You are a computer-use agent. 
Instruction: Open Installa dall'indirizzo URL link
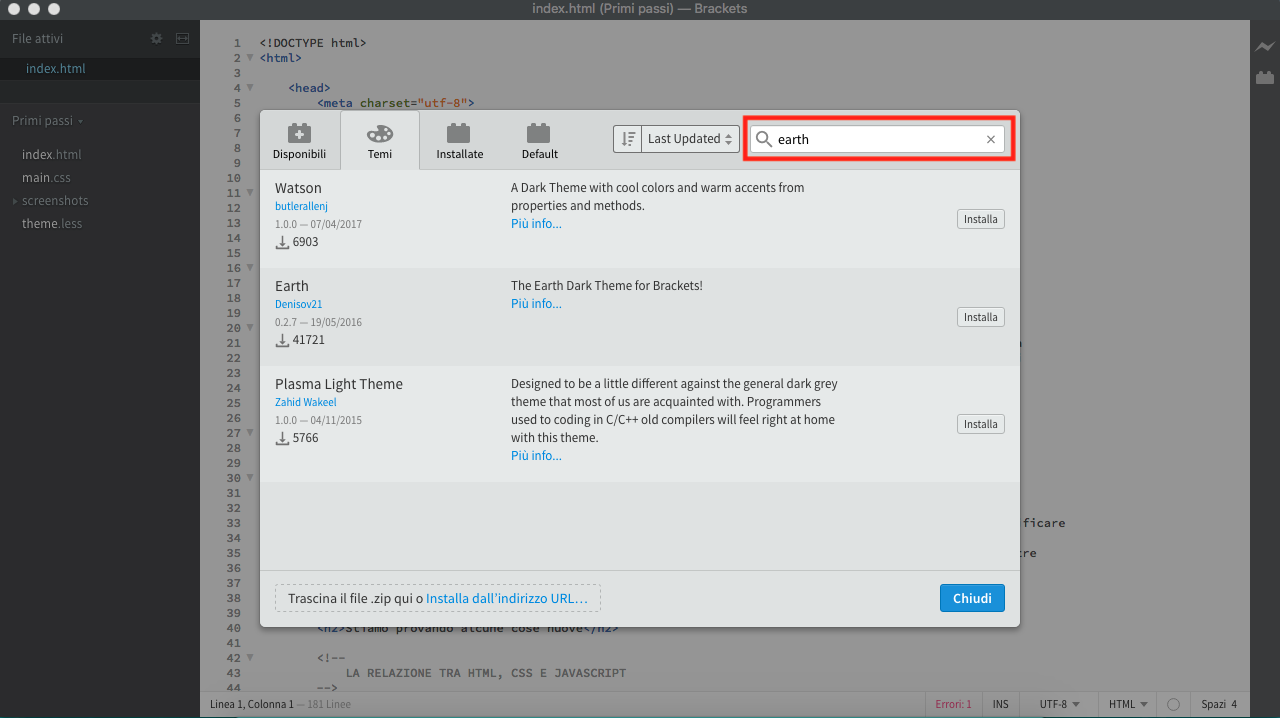tap(507, 598)
